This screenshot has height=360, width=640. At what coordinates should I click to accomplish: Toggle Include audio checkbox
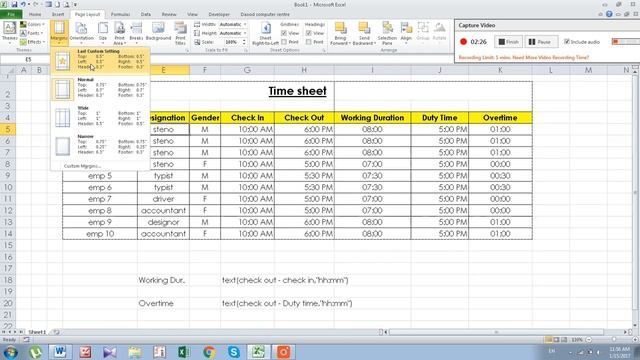tap(567, 42)
